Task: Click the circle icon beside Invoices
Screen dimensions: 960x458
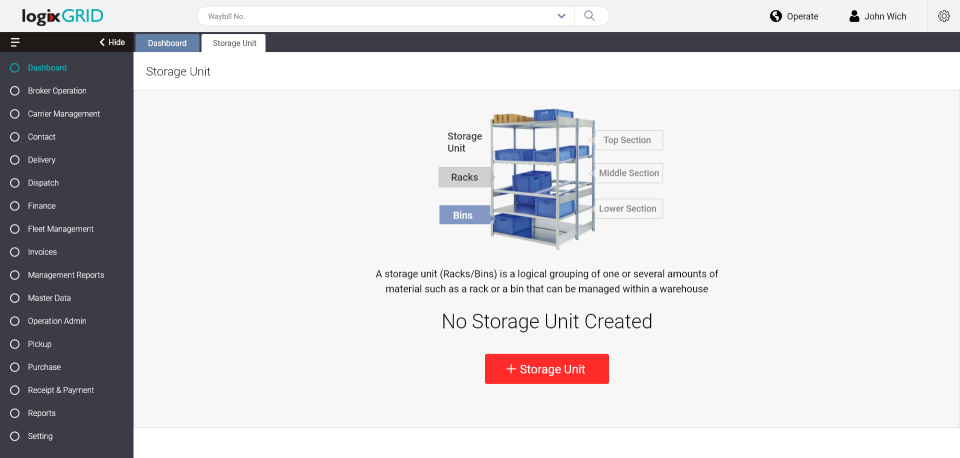Action: pos(15,252)
